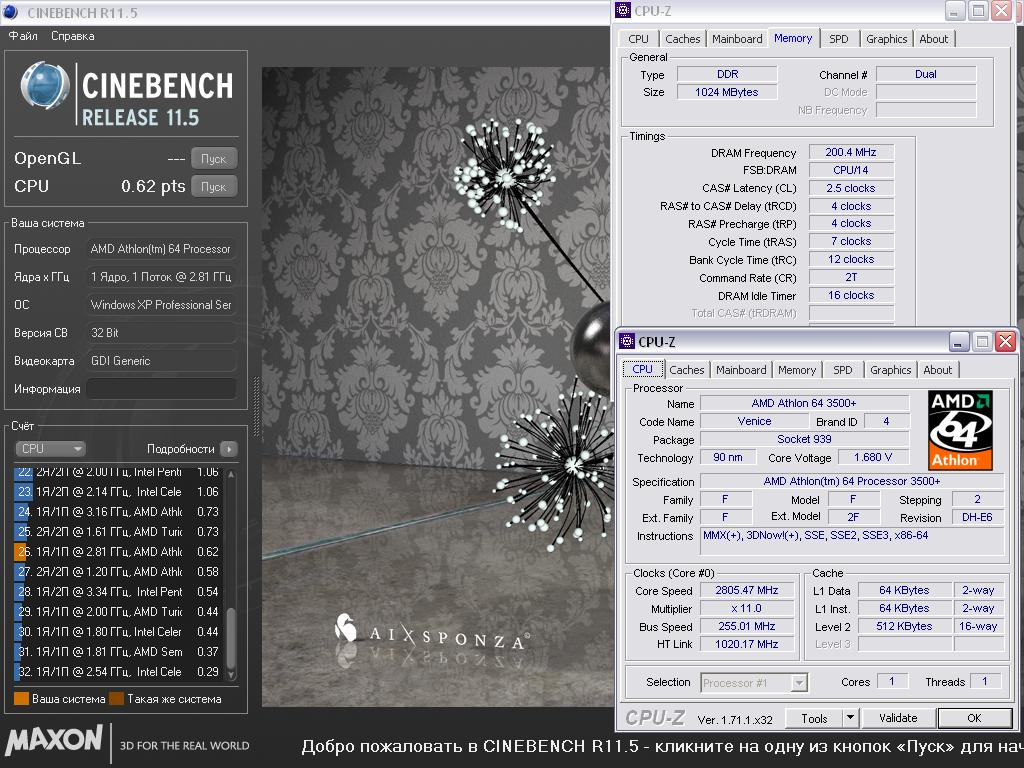Expand the Tools dropdown arrow
The height and width of the screenshot is (768, 1024).
850,718
